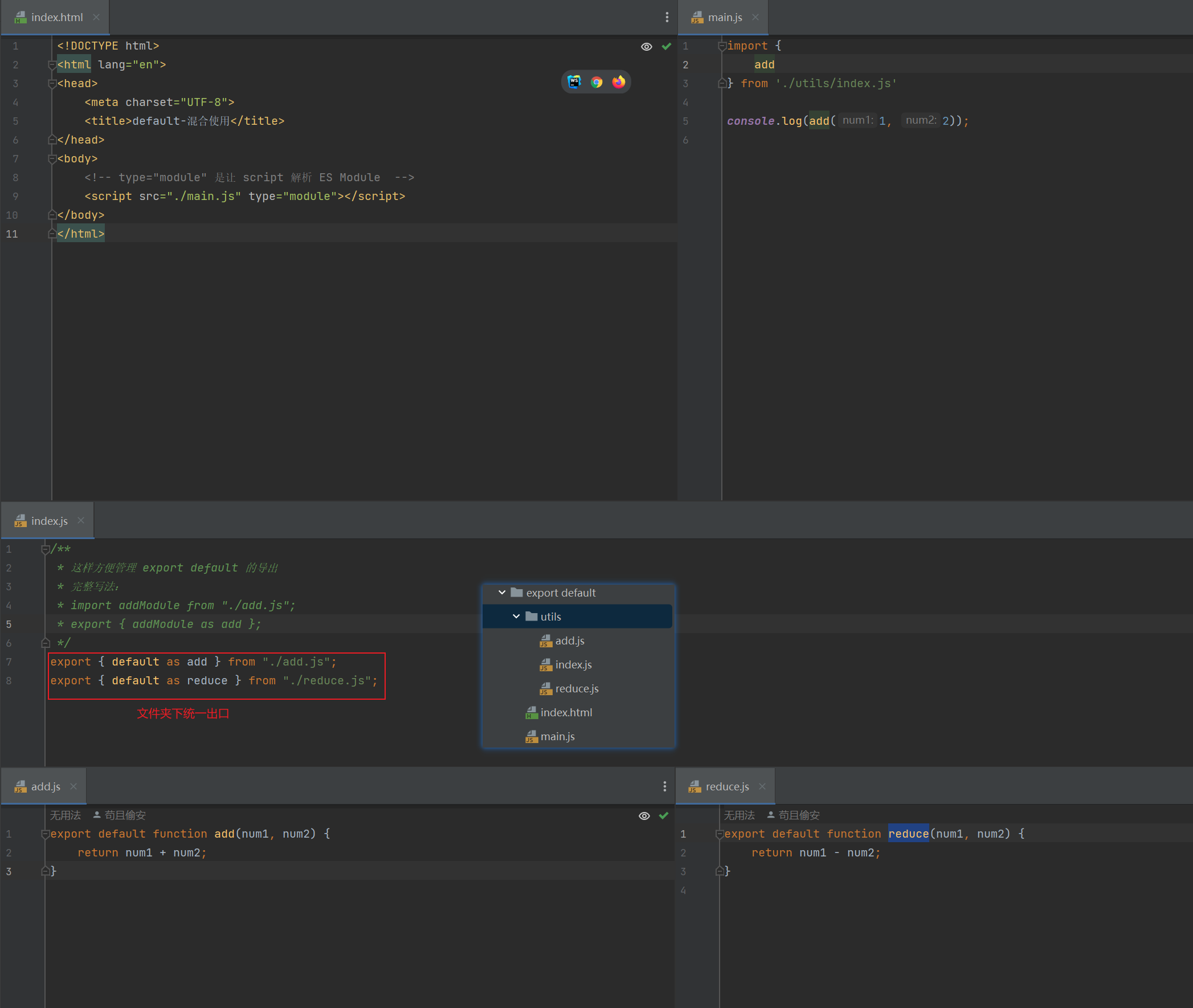Screen dimensions: 1193x1008
Task: Open the index.html pane options menu
Action: tap(667, 17)
